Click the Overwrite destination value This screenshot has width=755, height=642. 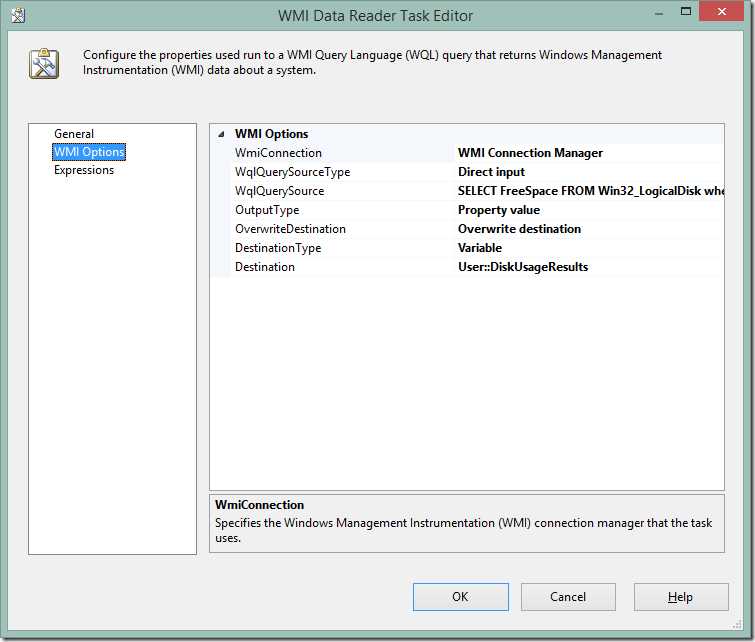pyautogui.click(x=519, y=229)
